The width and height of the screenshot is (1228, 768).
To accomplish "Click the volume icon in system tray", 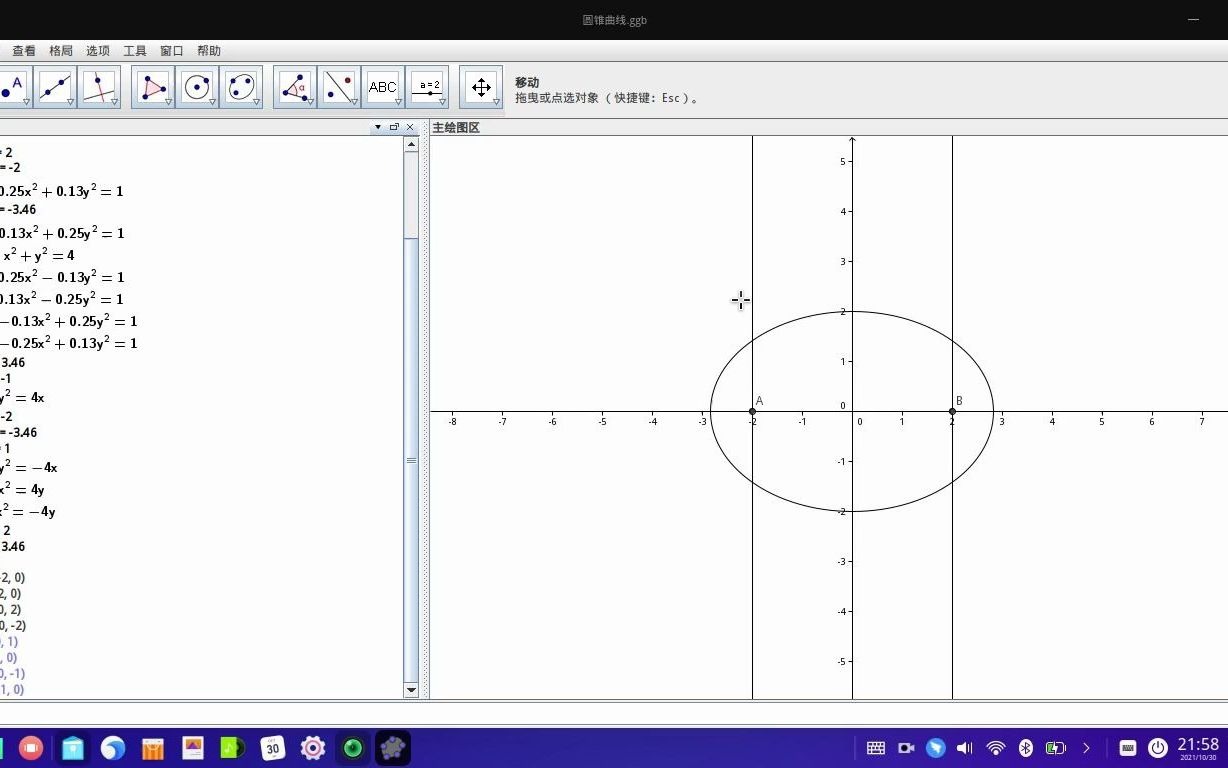I will tap(963, 748).
